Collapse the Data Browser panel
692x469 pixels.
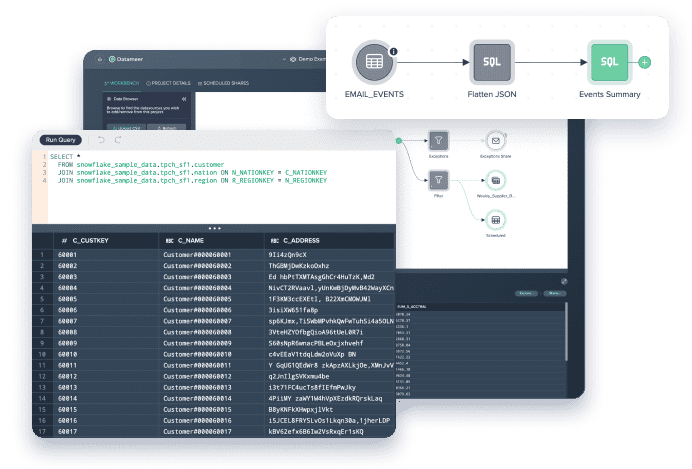pyautogui.click(x=184, y=99)
